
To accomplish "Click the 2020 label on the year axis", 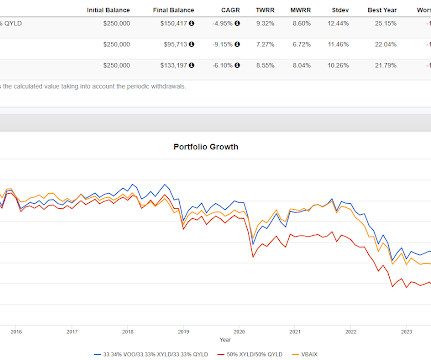I will coord(239,332).
